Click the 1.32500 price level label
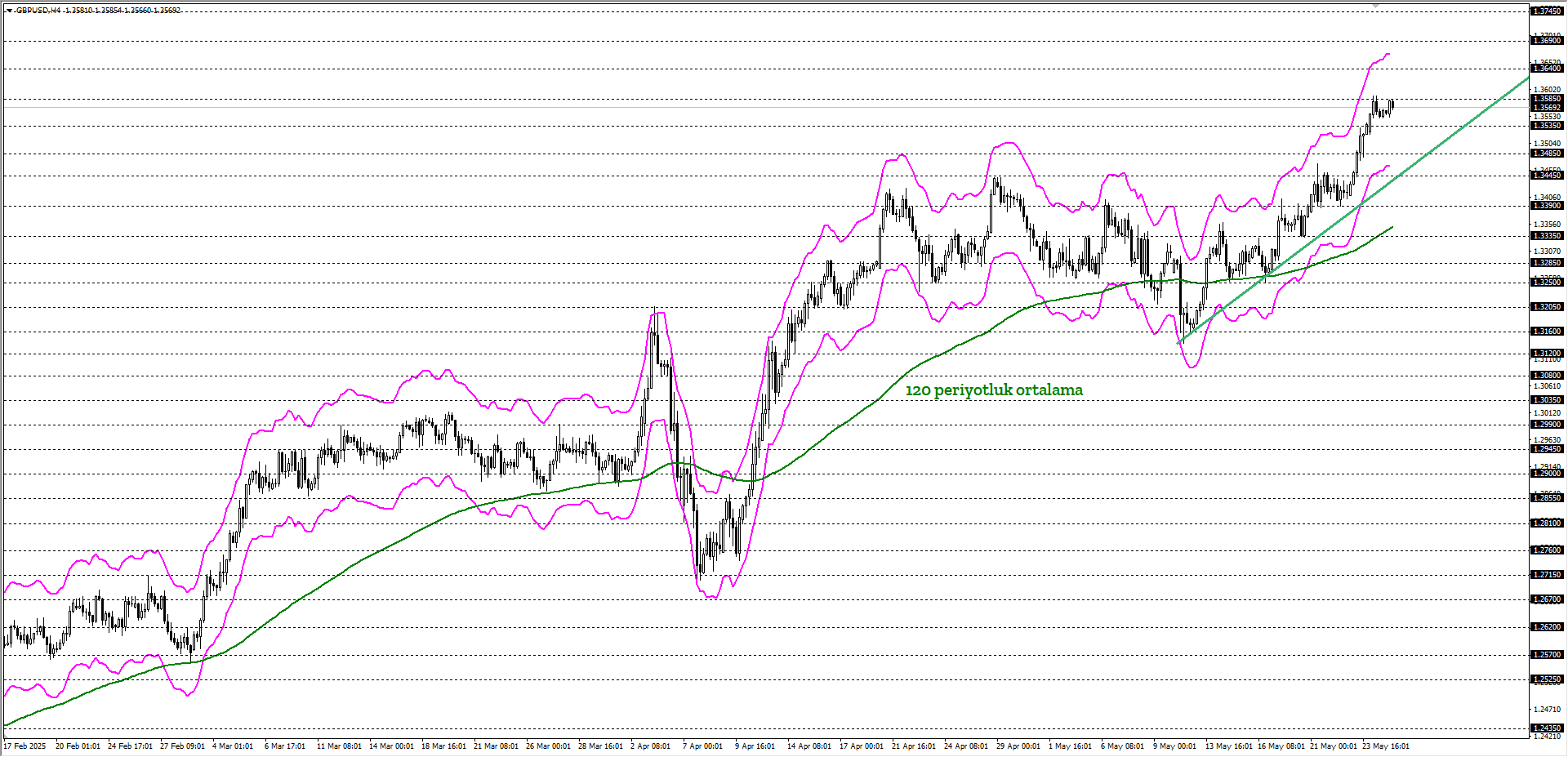Screen dimensions: 1568x757 pyautogui.click(x=1547, y=283)
